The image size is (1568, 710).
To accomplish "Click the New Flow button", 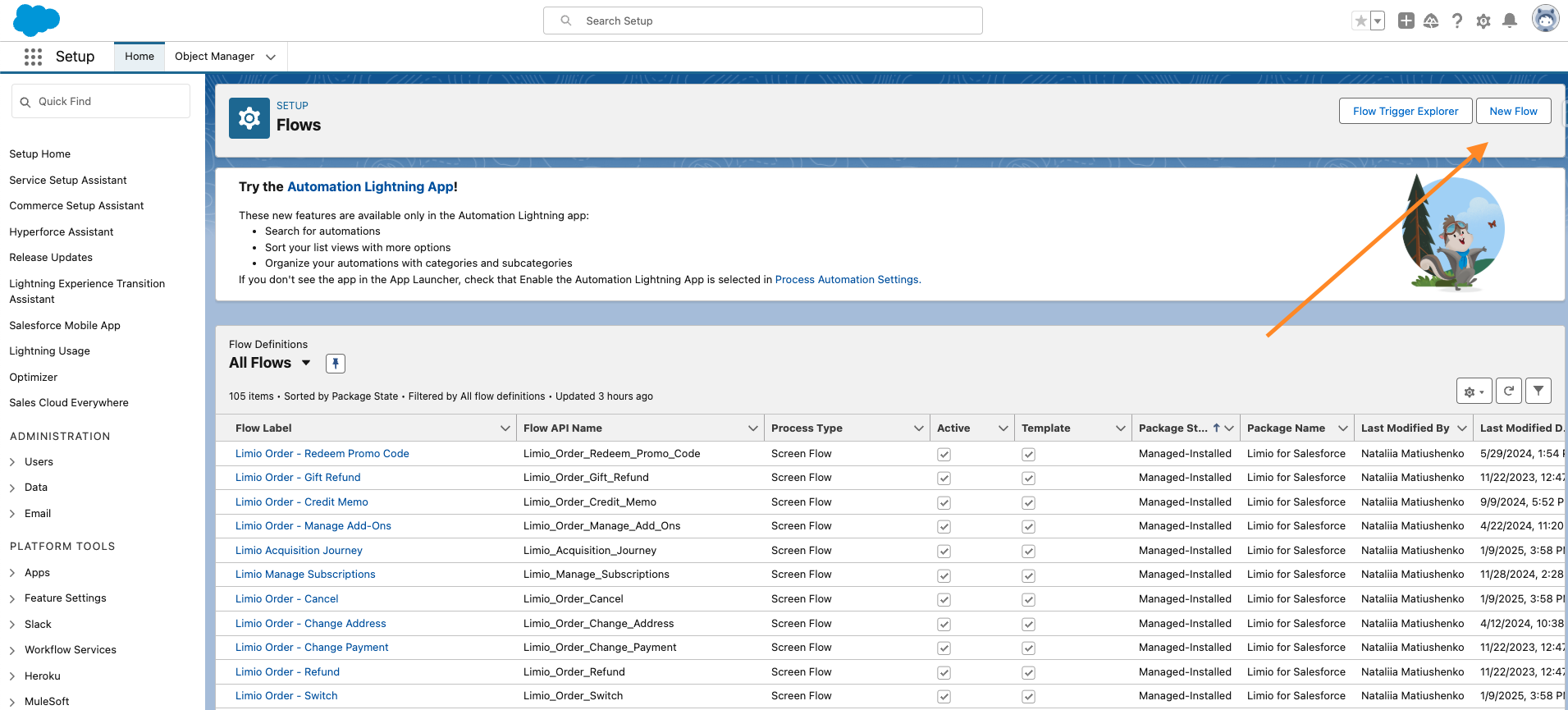I will (x=1513, y=111).
